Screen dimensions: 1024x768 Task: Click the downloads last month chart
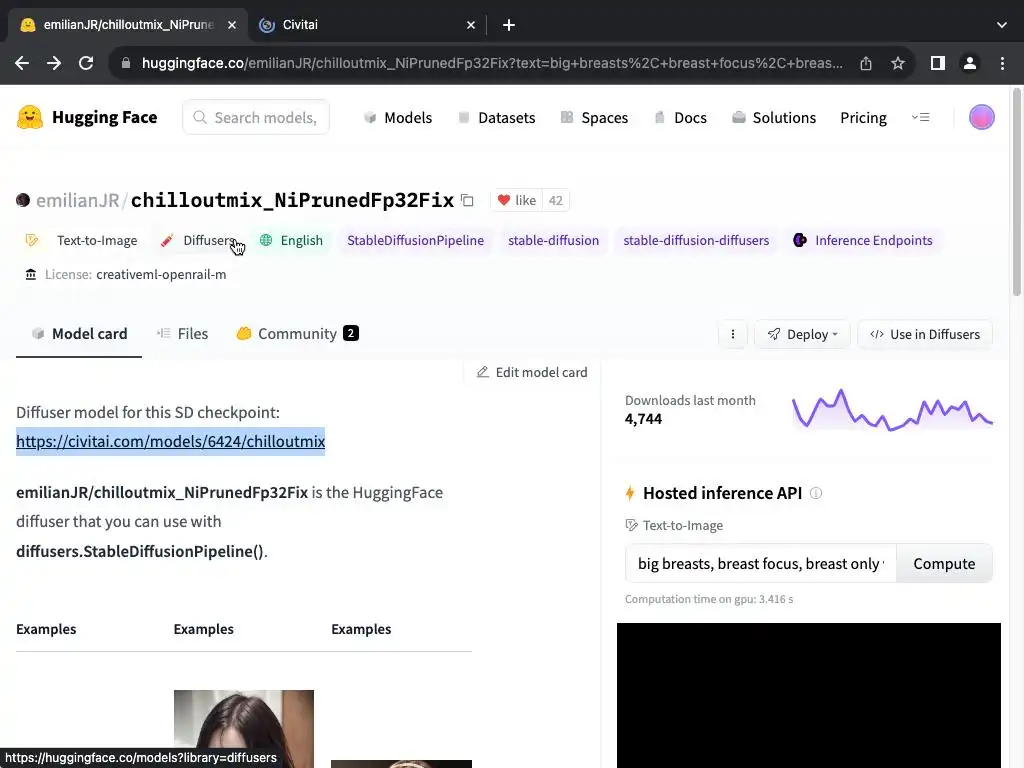coord(892,410)
